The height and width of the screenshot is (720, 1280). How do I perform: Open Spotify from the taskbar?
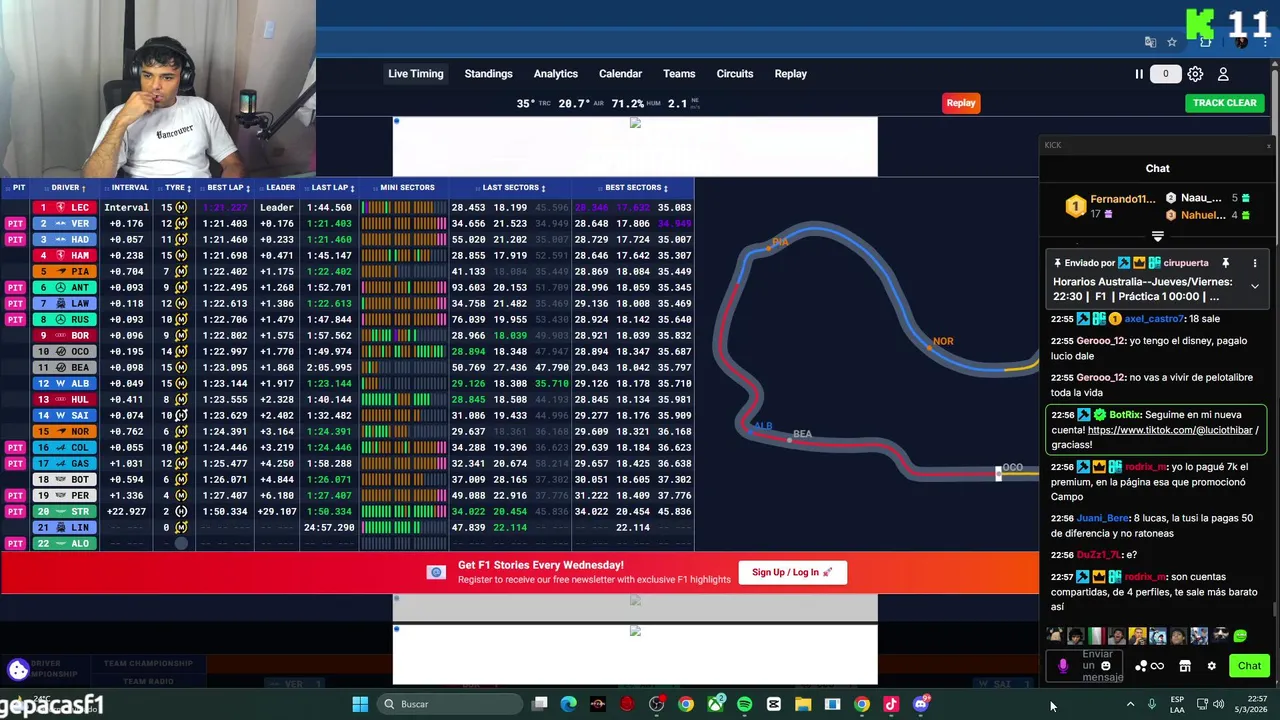point(744,704)
